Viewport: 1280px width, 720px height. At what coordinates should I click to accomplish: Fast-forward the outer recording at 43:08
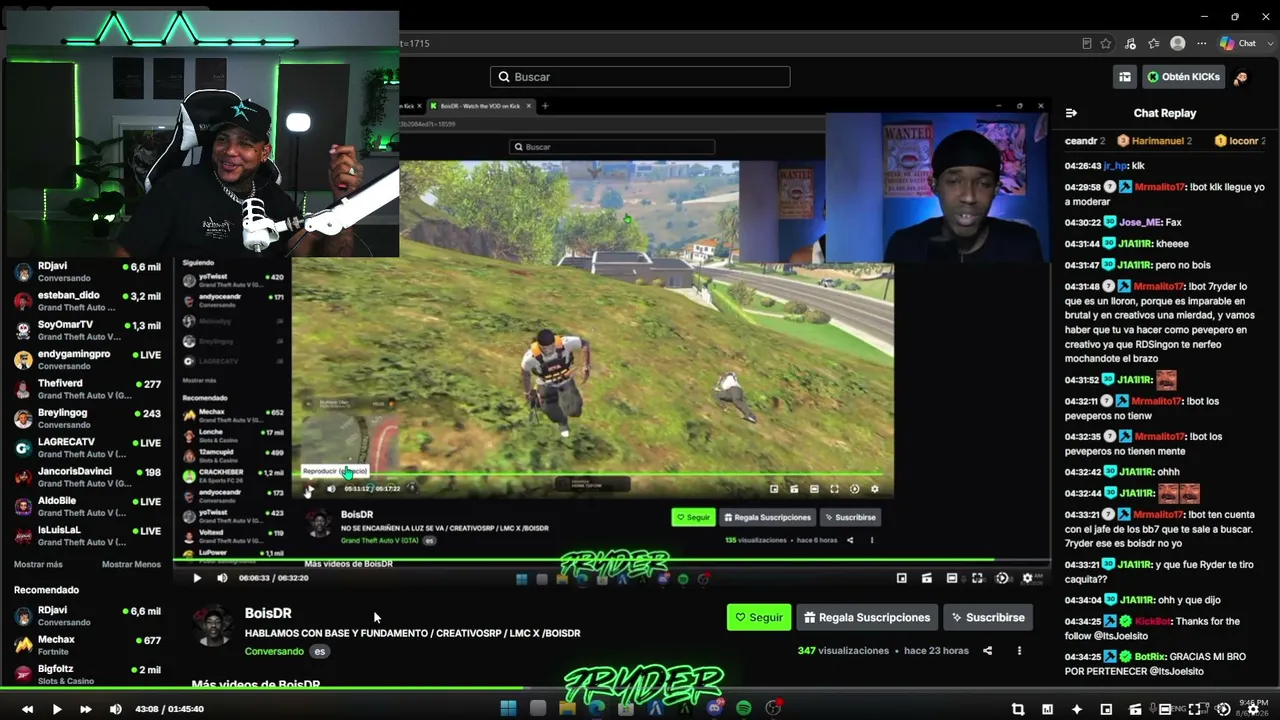pyautogui.click(x=86, y=709)
